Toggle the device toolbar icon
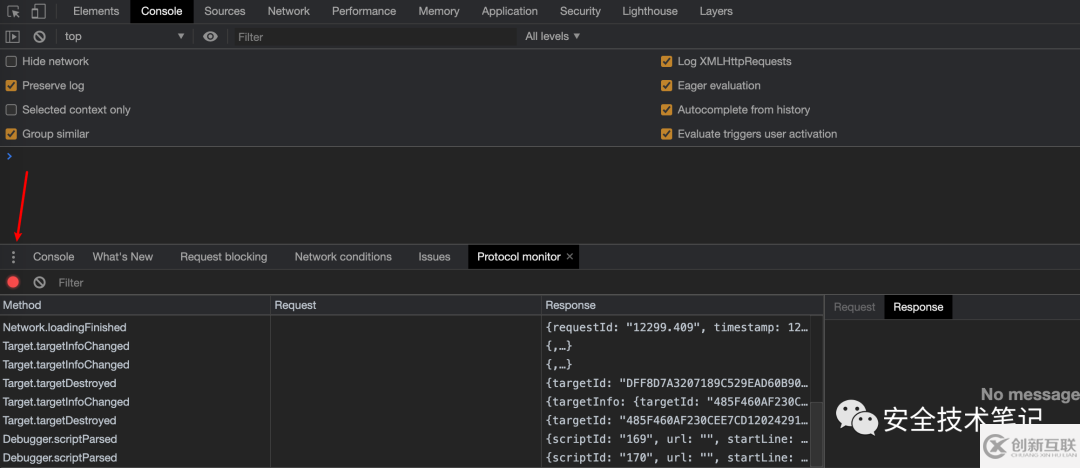Screen dimensions: 1080x468 [x=39, y=11]
